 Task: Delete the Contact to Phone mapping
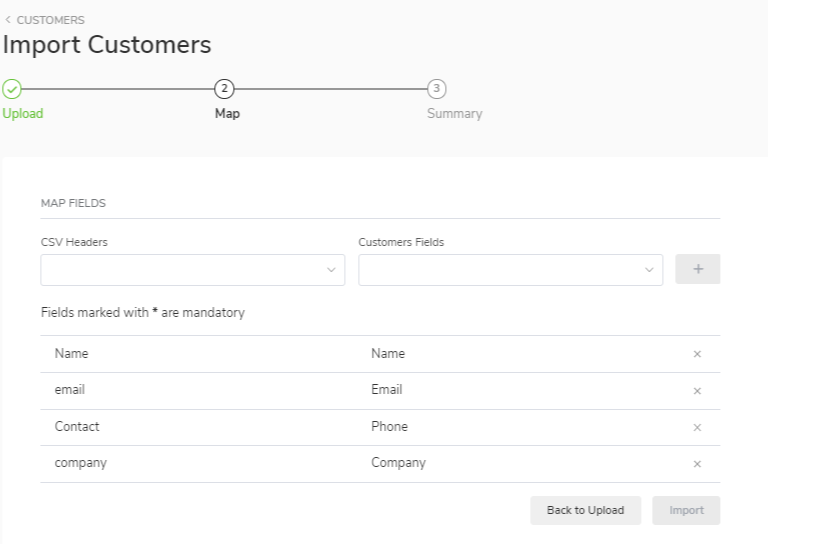point(697,427)
